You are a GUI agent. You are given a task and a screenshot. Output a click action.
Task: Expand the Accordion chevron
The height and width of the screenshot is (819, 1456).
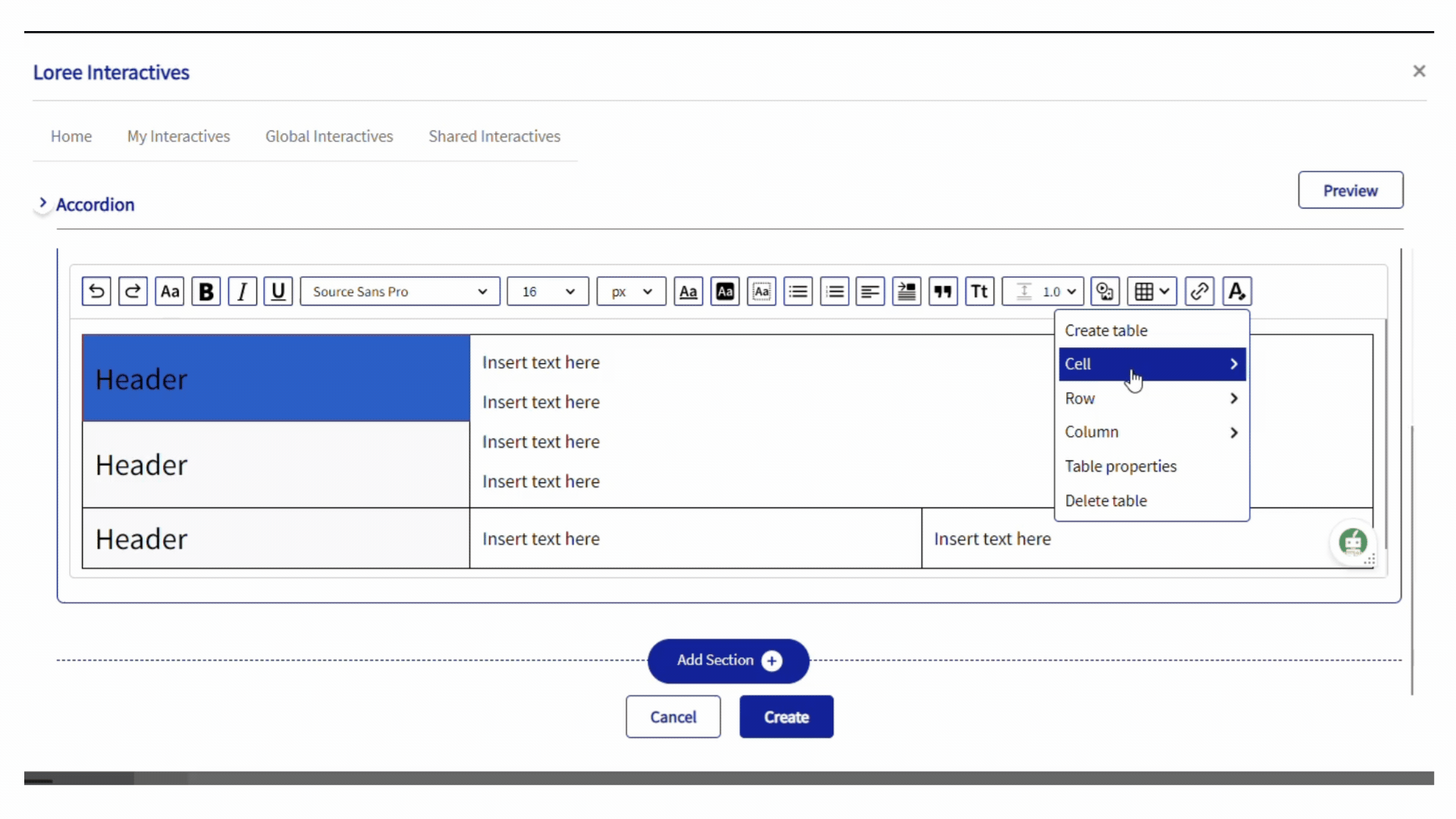coord(42,203)
